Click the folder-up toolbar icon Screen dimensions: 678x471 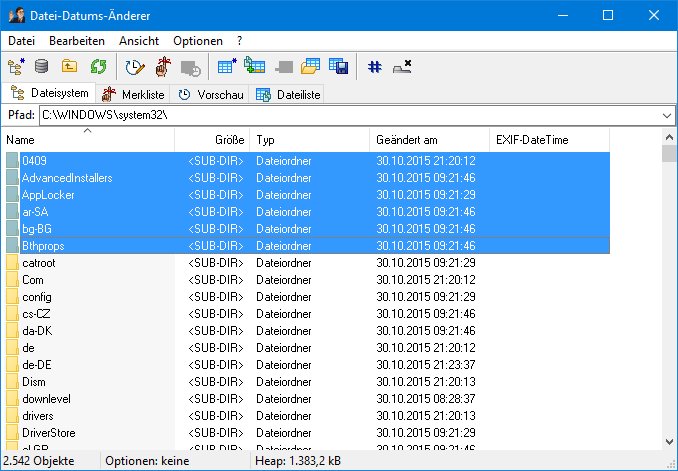(70, 67)
